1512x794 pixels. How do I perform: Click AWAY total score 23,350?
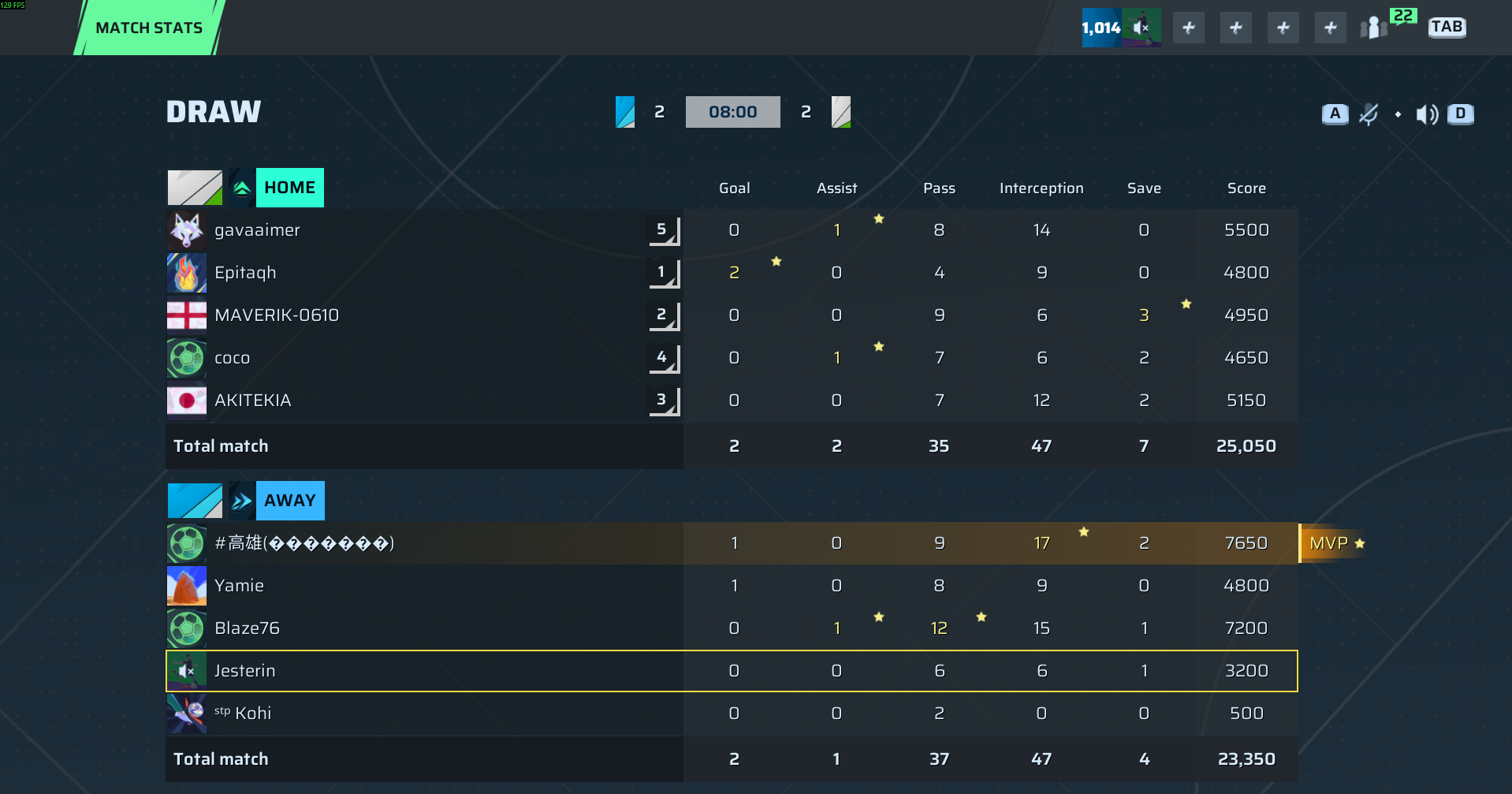pos(1246,759)
